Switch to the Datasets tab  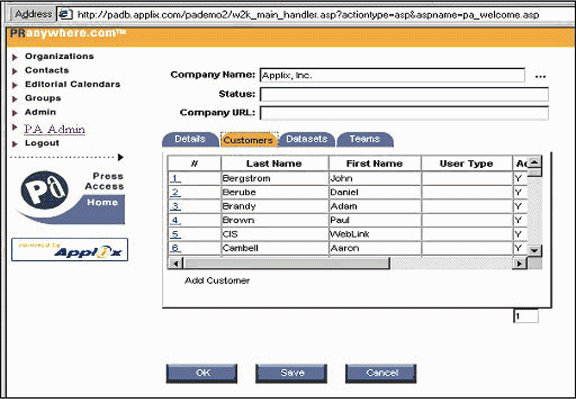click(x=306, y=139)
